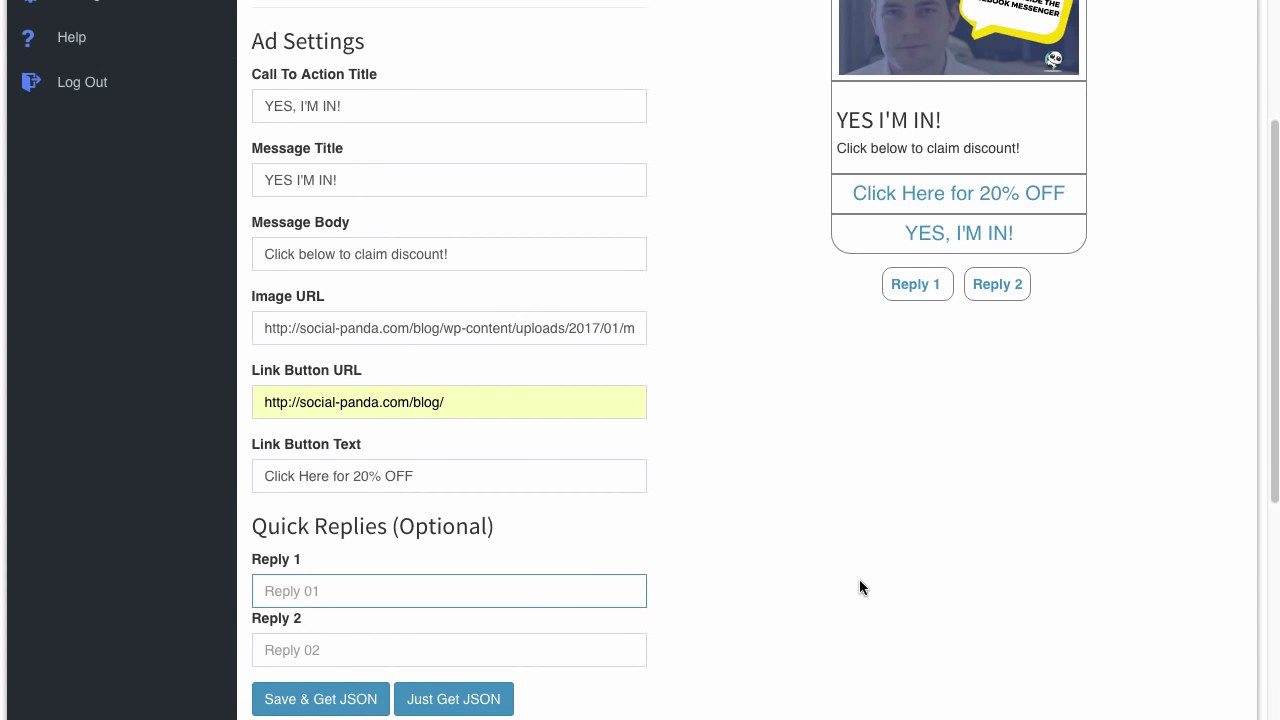Focus the Reply 02 placeholder input
1280x720 pixels.
449,650
